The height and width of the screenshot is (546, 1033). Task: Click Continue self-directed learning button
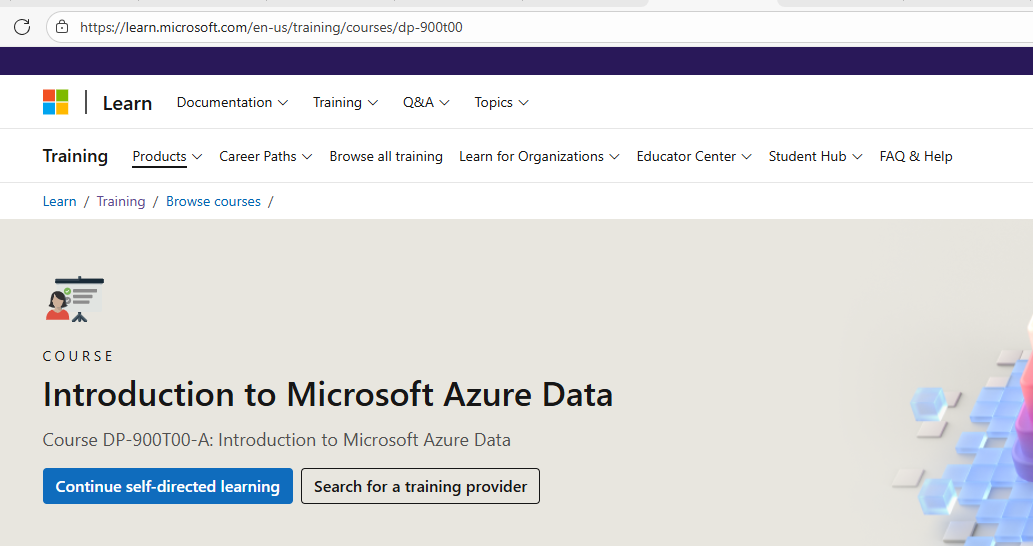tap(168, 486)
